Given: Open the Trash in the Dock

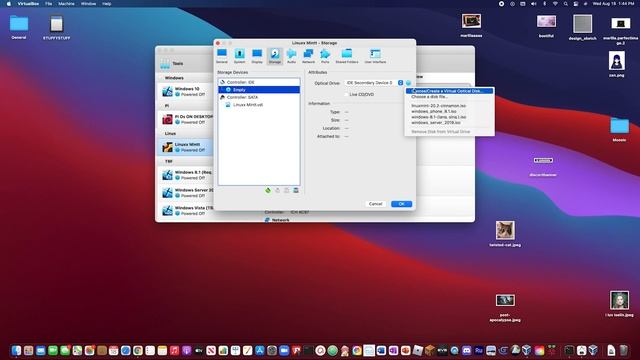Looking at the screenshot, I should [x=624, y=350].
